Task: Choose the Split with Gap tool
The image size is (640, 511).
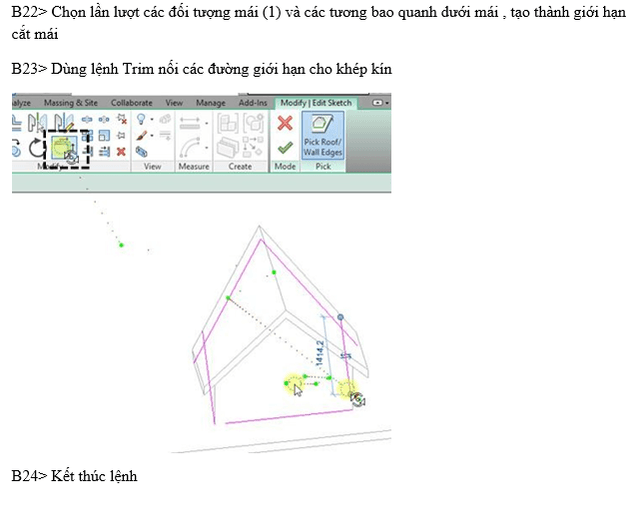Action: coord(104,120)
